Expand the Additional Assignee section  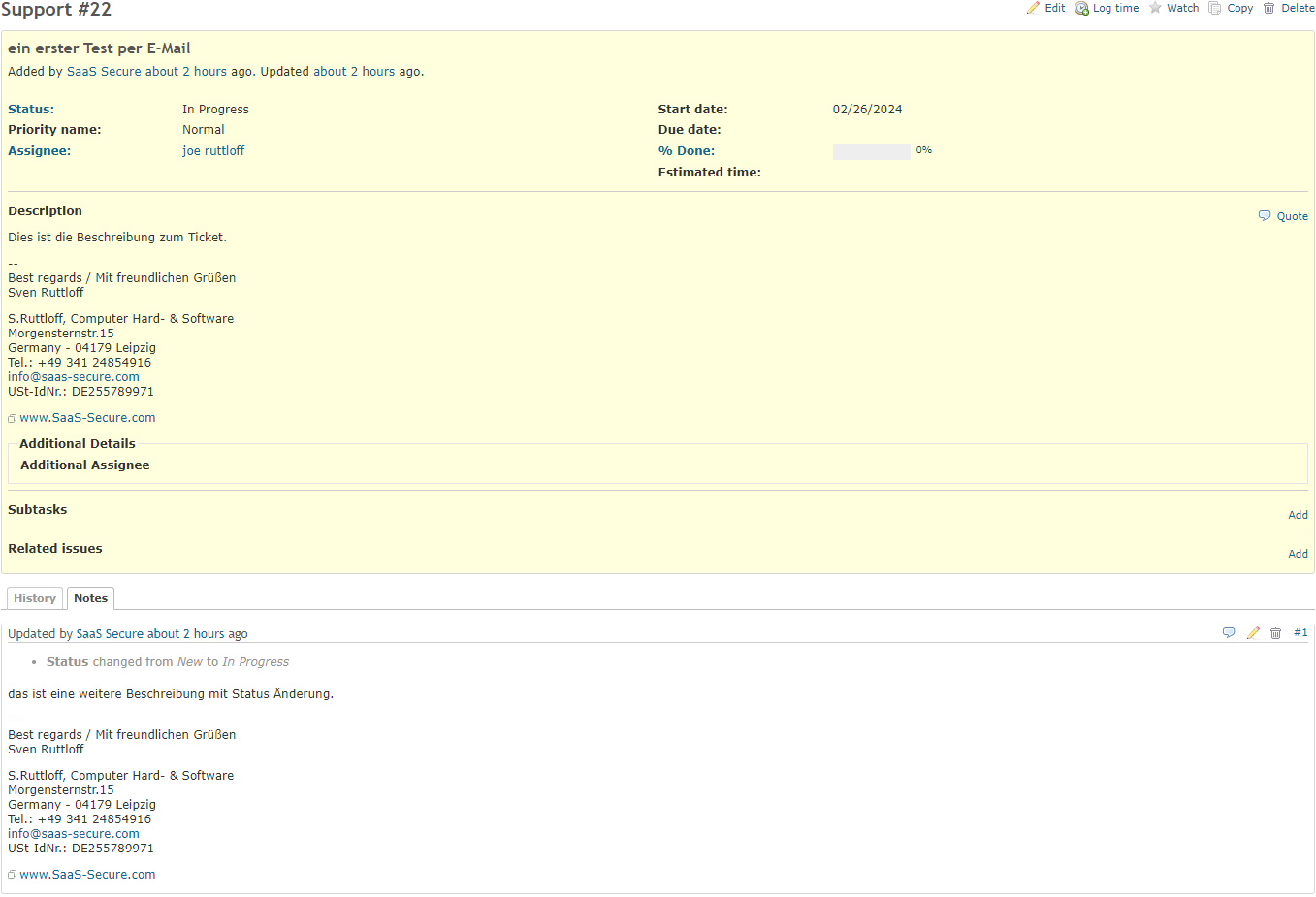84,465
